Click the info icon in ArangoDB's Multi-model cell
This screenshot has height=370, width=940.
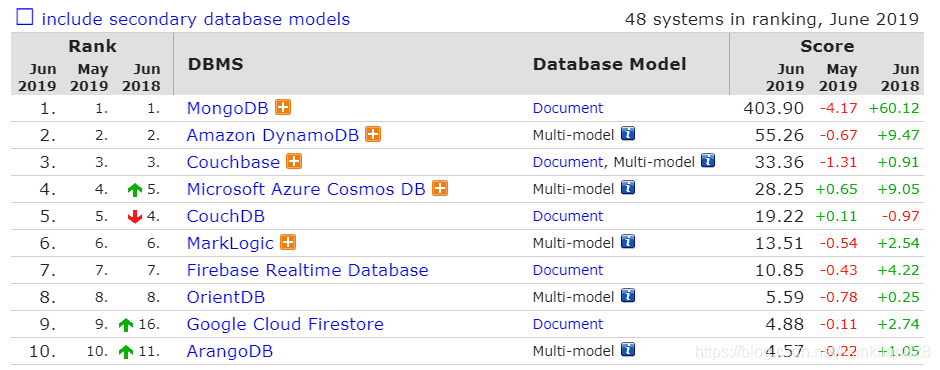pyautogui.click(x=628, y=350)
